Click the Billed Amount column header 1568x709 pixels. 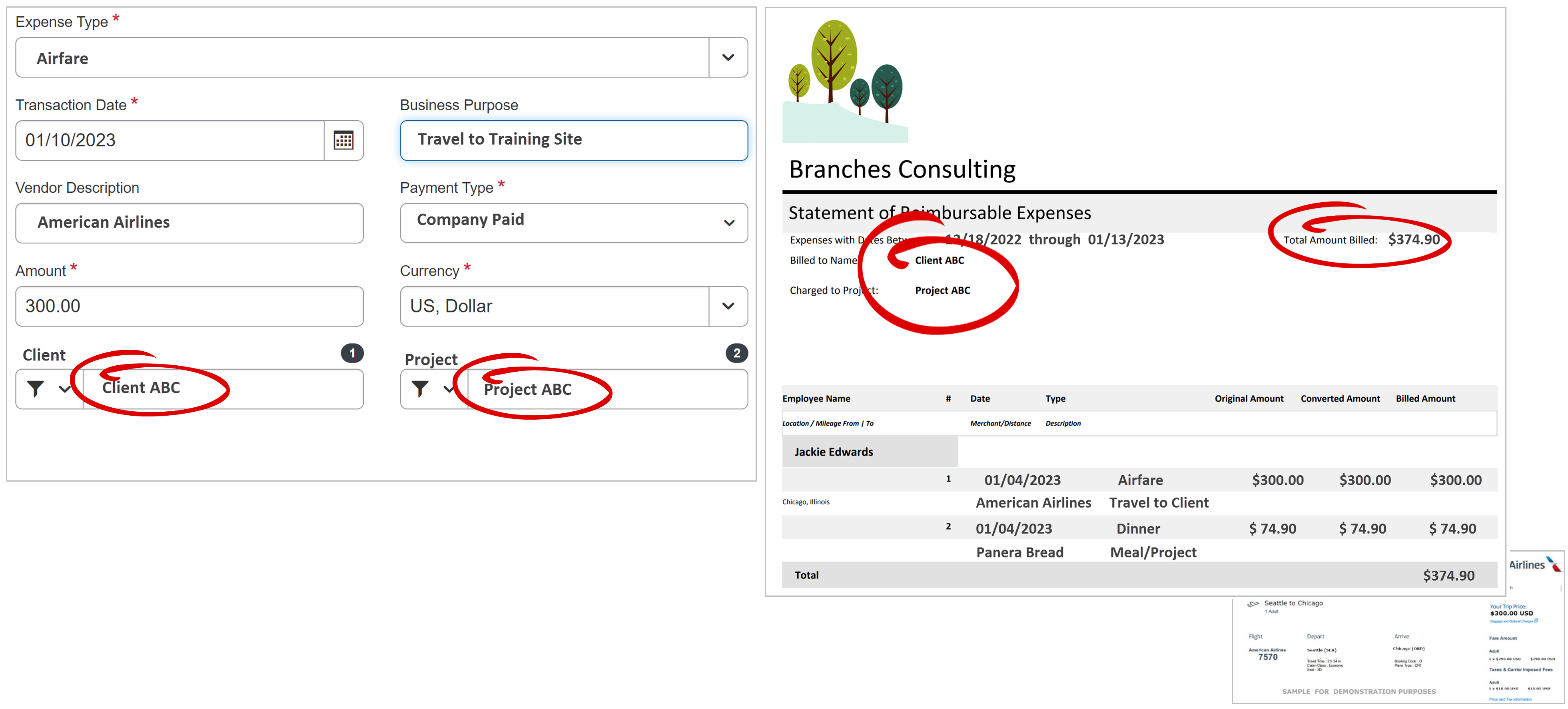pyautogui.click(x=1426, y=398)
